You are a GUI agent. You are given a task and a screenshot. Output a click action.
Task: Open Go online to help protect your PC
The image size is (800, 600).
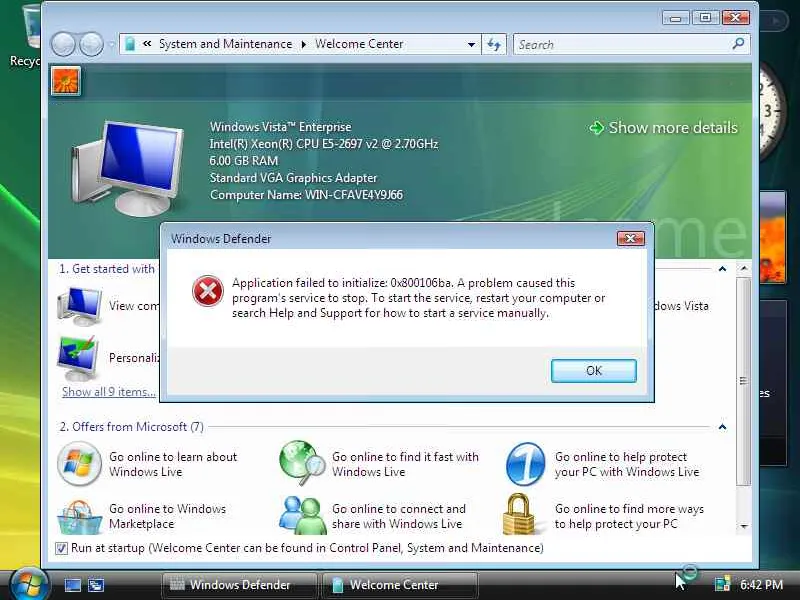(627, 464)
